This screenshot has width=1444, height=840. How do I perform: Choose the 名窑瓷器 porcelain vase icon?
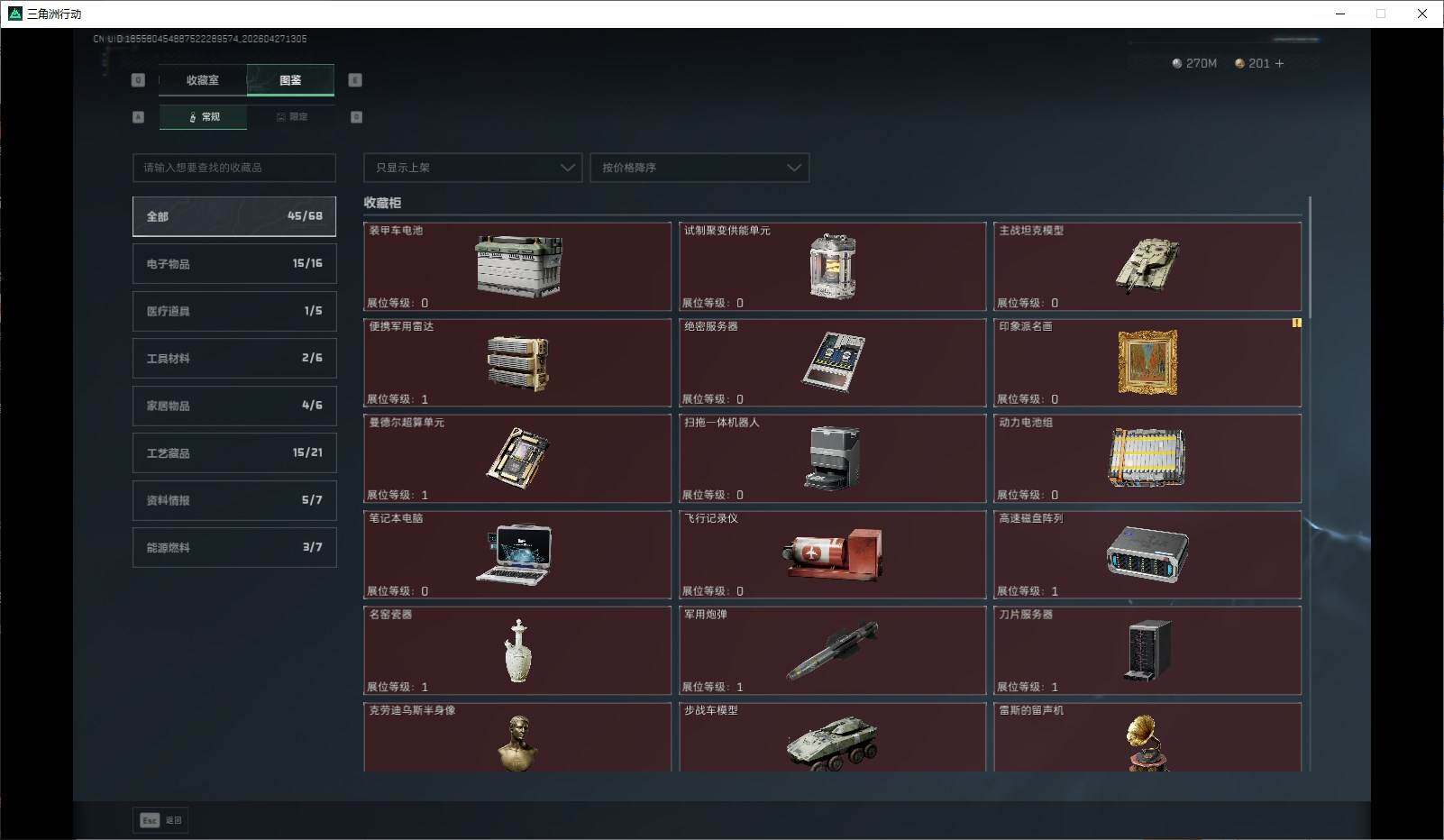click(x=518, y=650)
